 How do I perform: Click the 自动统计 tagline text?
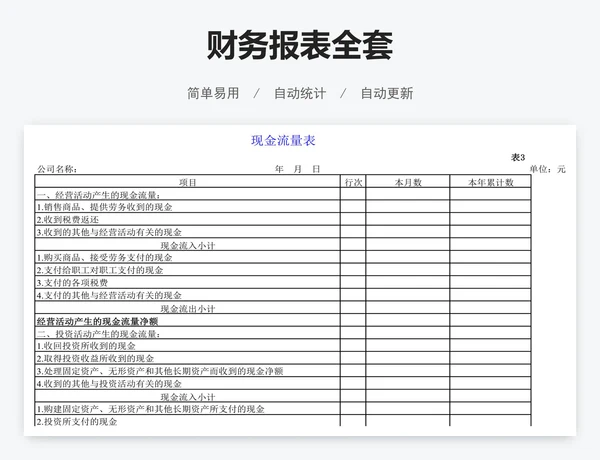(300, 93)
